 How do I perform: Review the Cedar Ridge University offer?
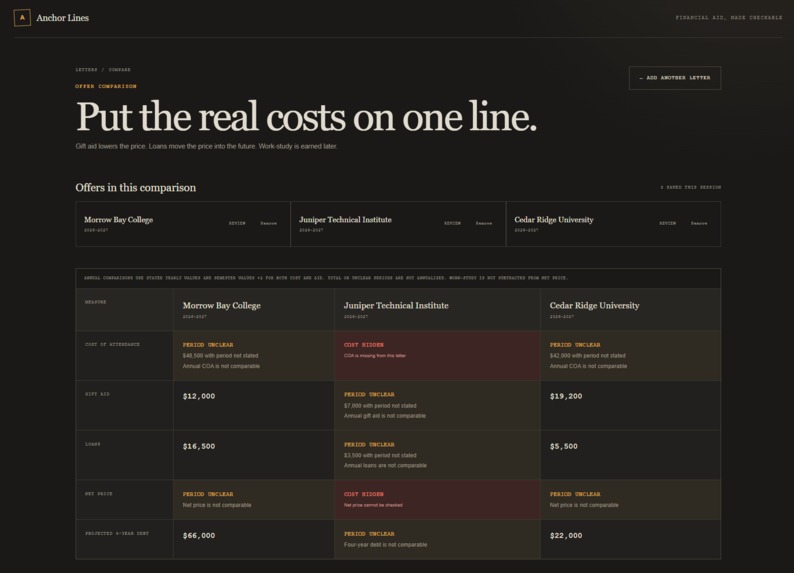pyautogui.click(x=667, y=223)
